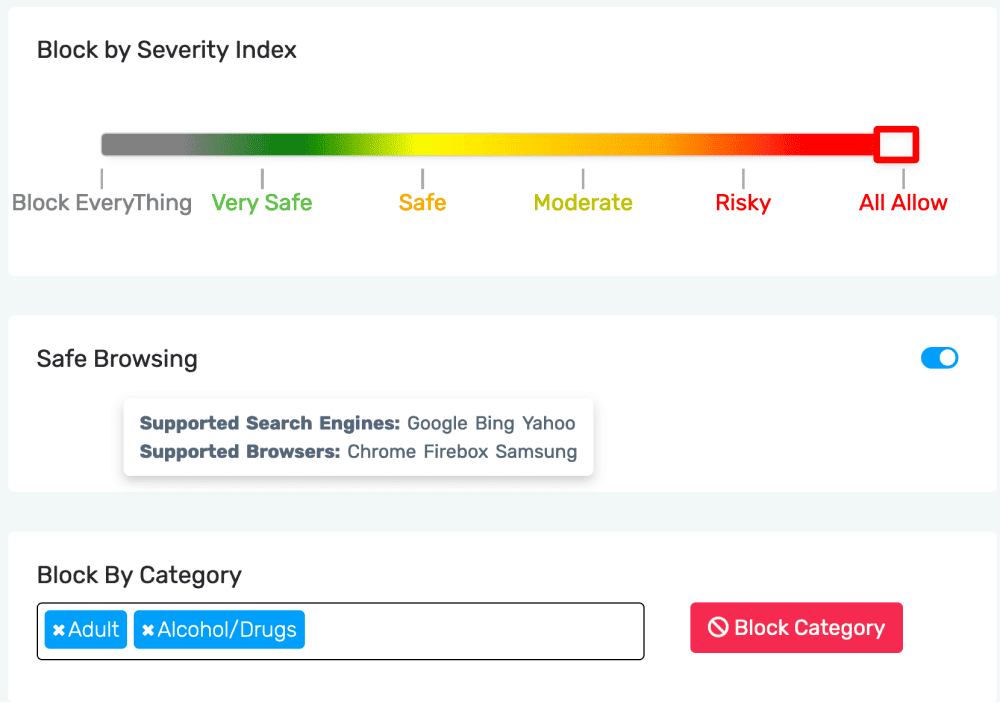This screenshot has width=1000, height=703.
Task: Click the Alcohol/Drugs tag label
Action: tap(227, 630)
